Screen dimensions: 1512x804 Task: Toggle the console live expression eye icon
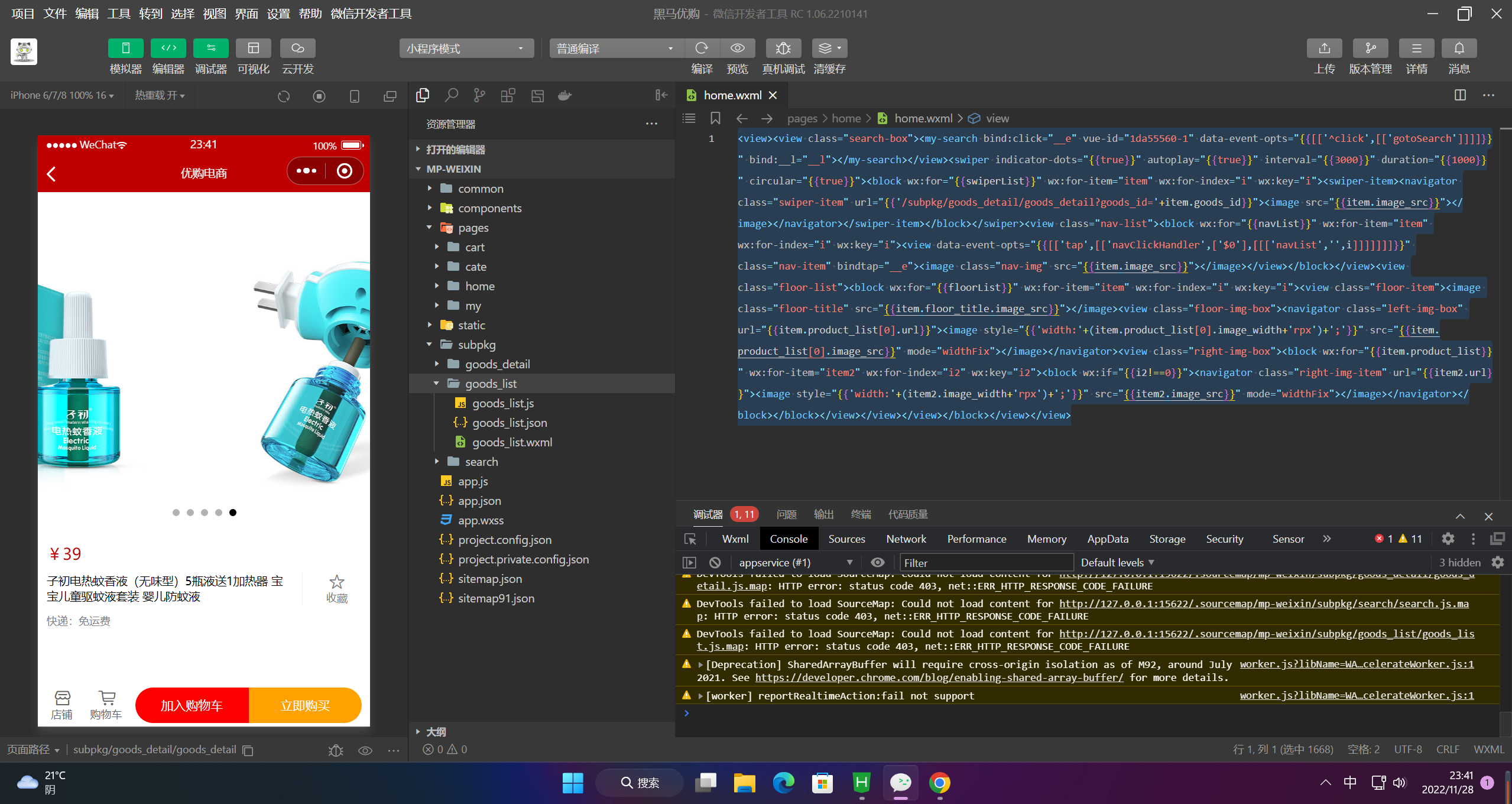[878, 562]
